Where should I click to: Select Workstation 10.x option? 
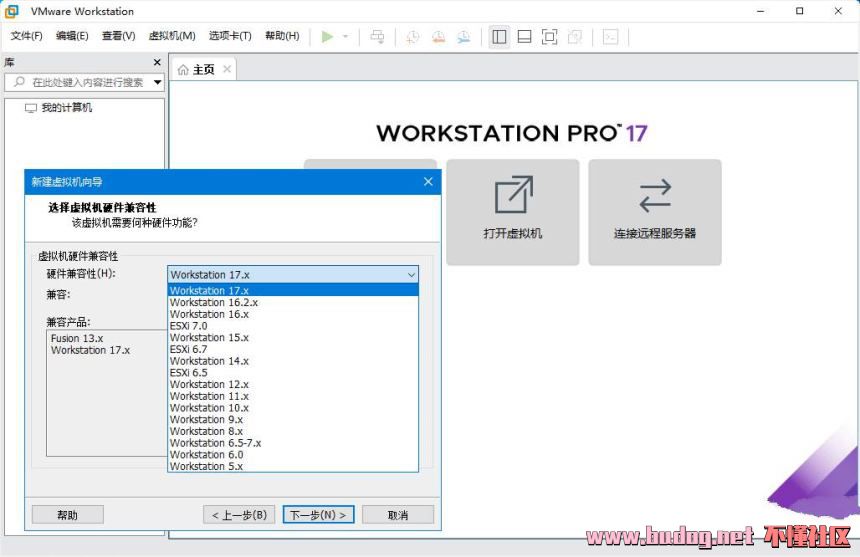point(293,408)
